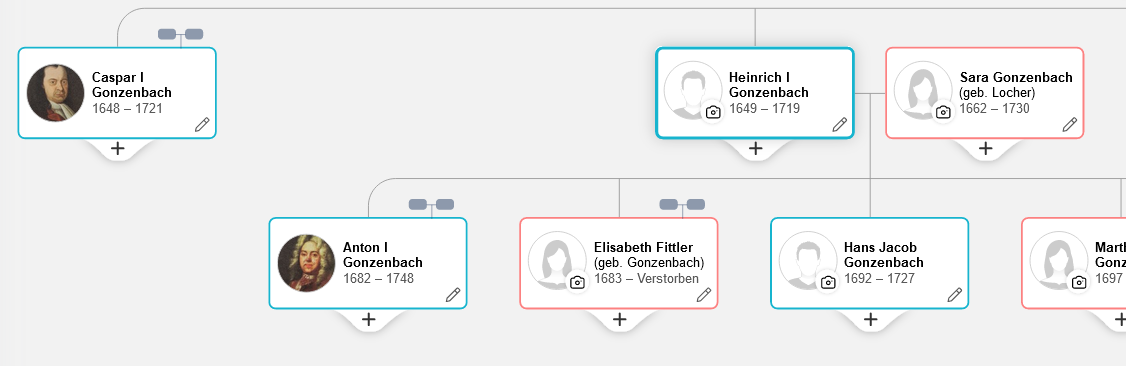Click camera icon on Sara Gonzenbach avatar
1126x366 pixels.
pyautogui.click(x=943, y=113)
